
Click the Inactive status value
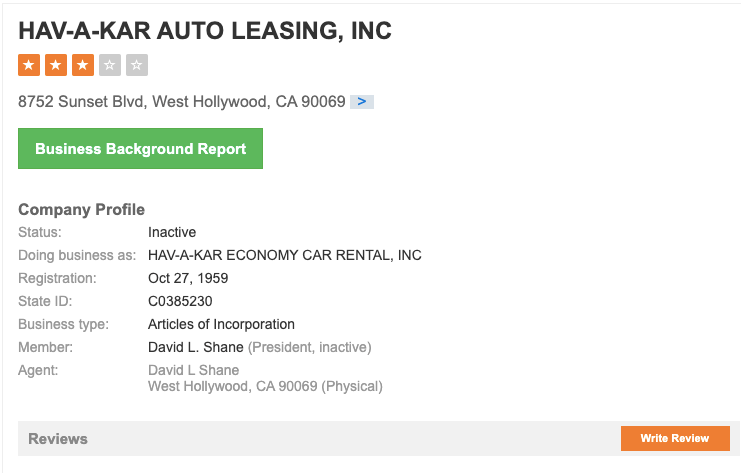click(172, 232)
